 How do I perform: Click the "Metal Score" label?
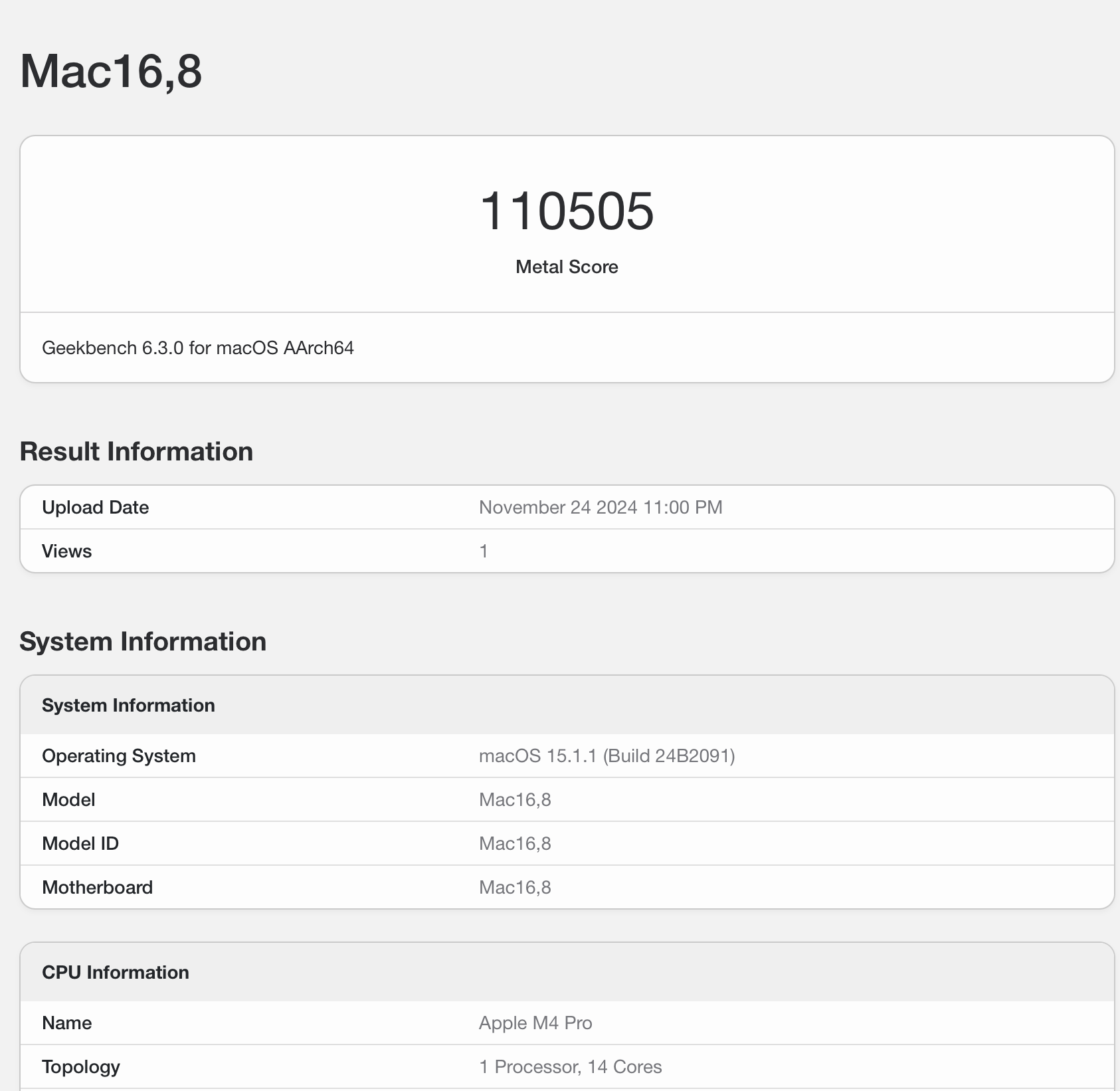click(x=567, y=267)
